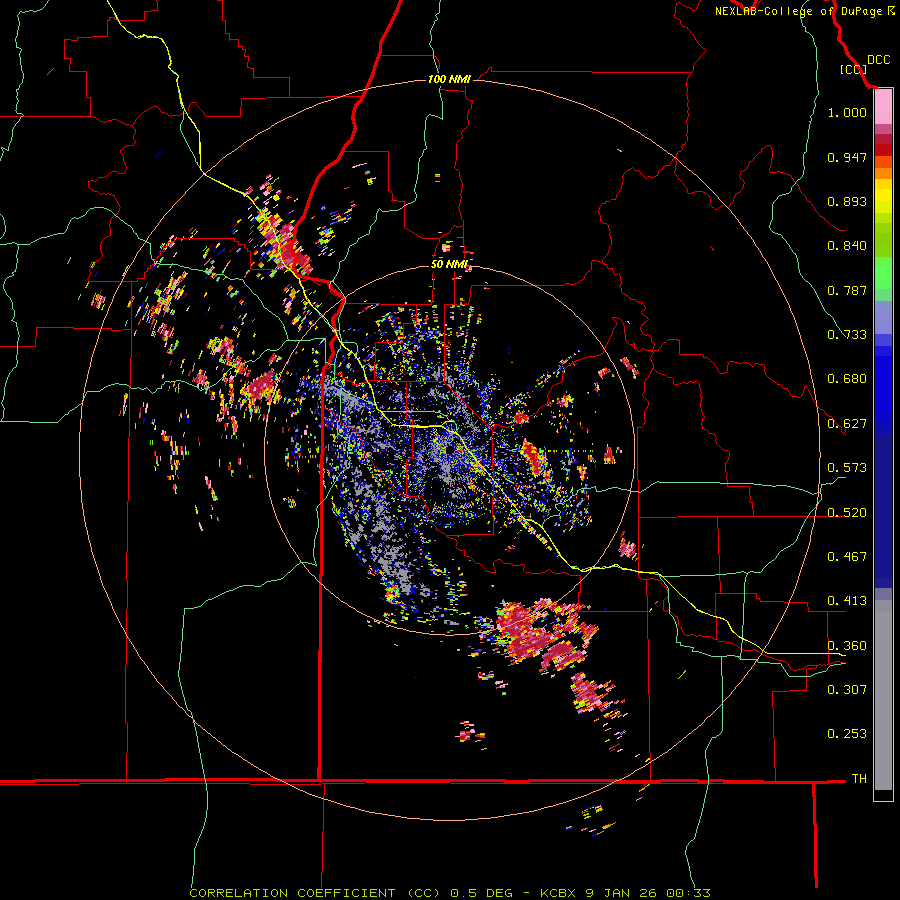Image resolution: width=900 pixels, height=900 pixels.
Task: Click the TH threshold label on legend
Action: pyautogui.click(x=859, y=779)
